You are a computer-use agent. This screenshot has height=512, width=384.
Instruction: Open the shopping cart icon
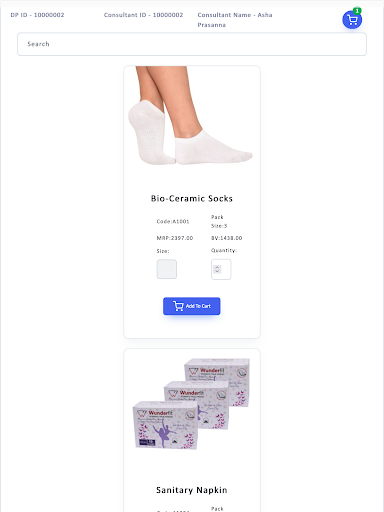tap(352, 20)
